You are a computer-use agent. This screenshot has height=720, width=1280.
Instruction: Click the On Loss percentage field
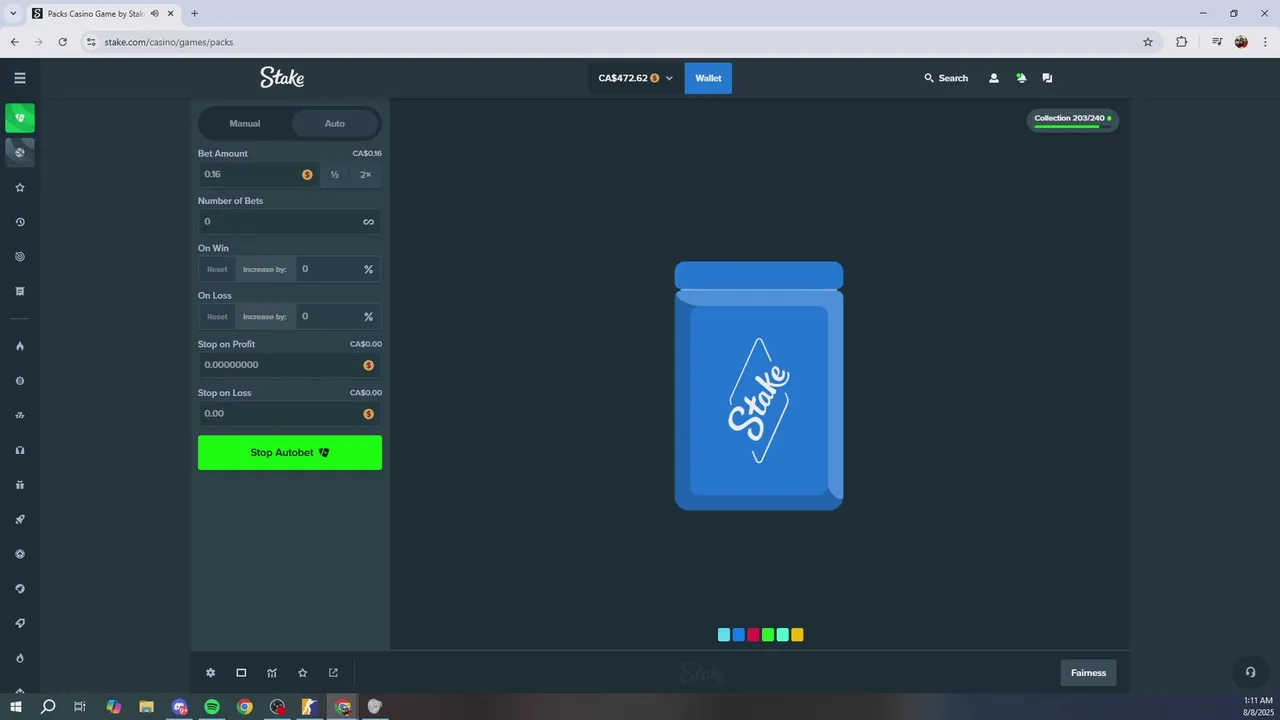coord(337,317)
